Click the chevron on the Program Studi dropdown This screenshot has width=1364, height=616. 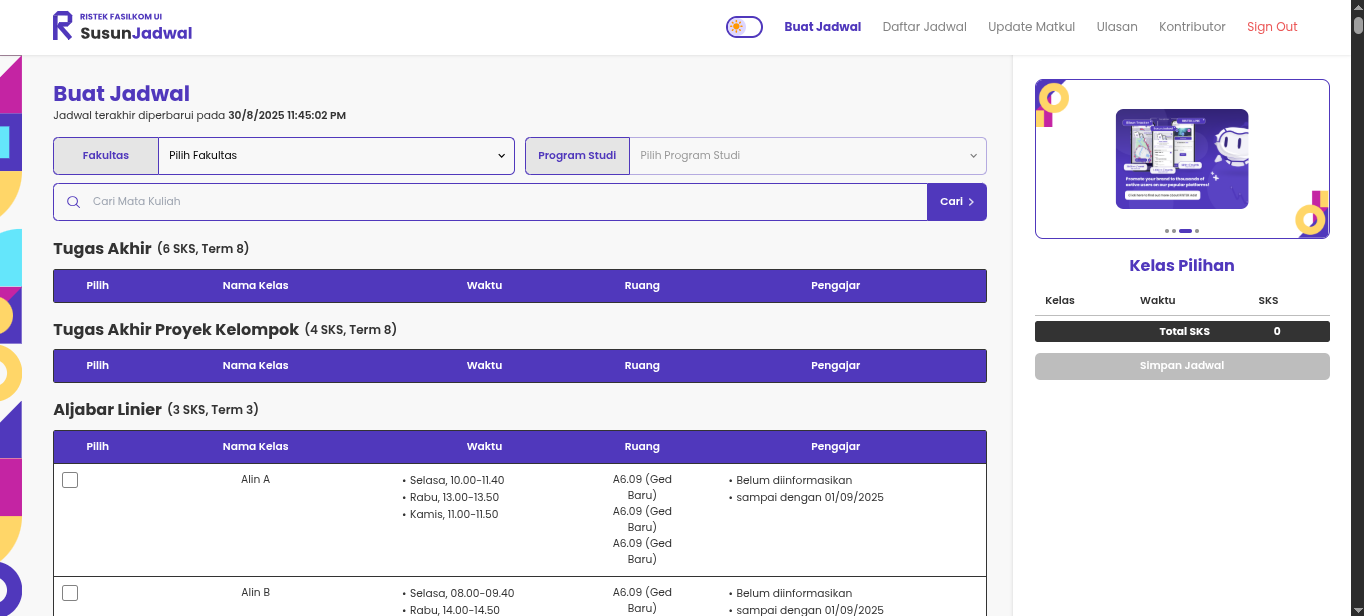tap(973, 156)
